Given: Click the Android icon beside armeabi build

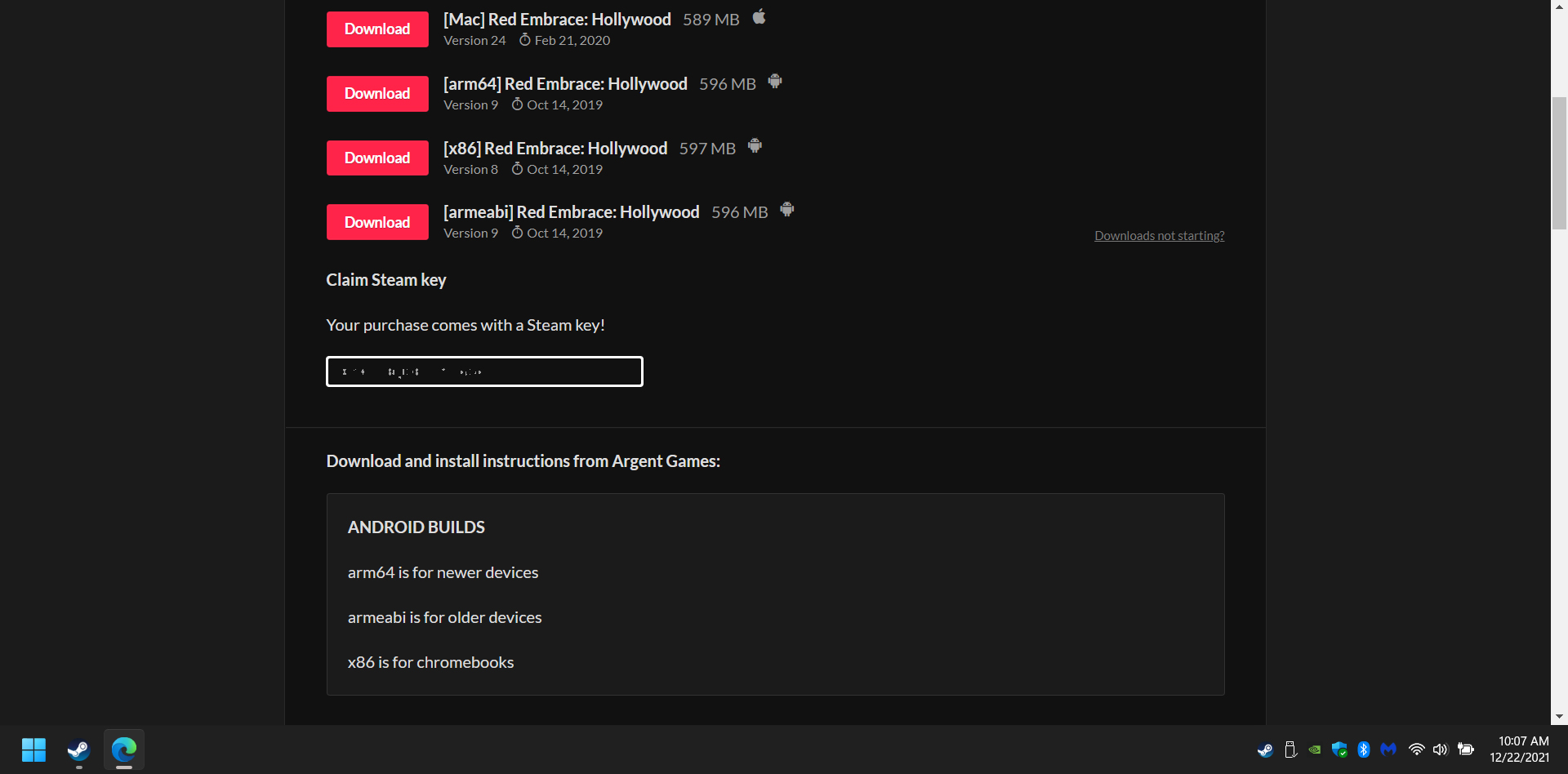Looking at the screenshot, I should pos(786,210).
